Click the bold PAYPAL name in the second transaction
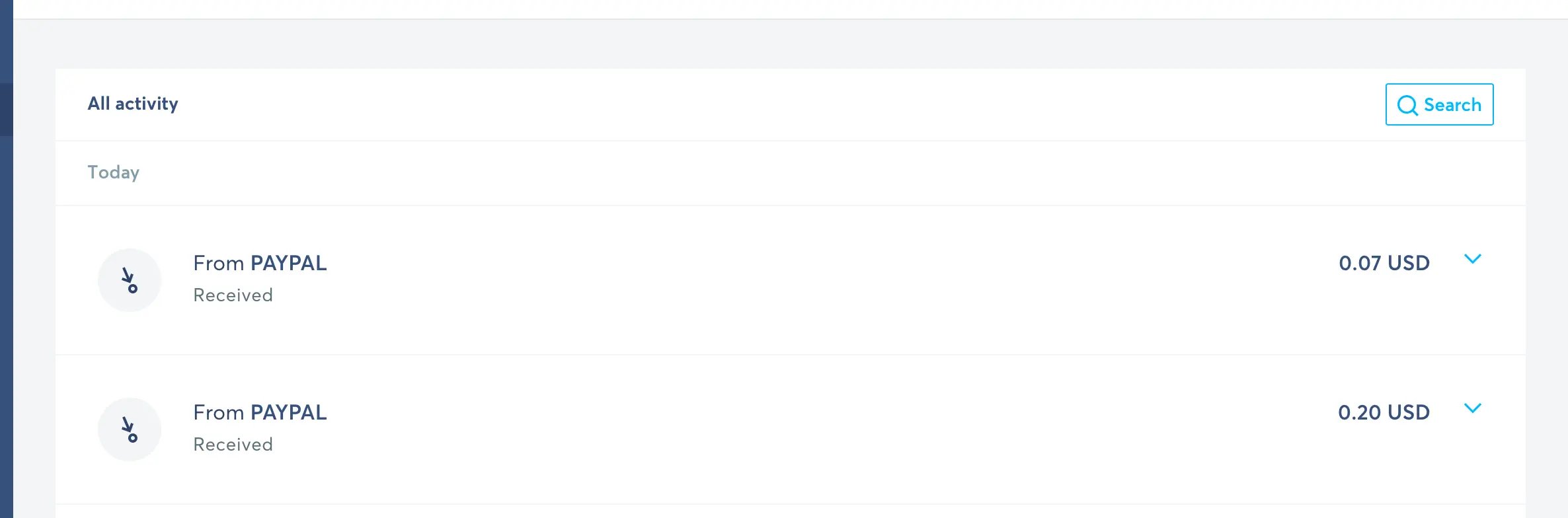The height and width of the screenshot is (518, 1568). 288,412
